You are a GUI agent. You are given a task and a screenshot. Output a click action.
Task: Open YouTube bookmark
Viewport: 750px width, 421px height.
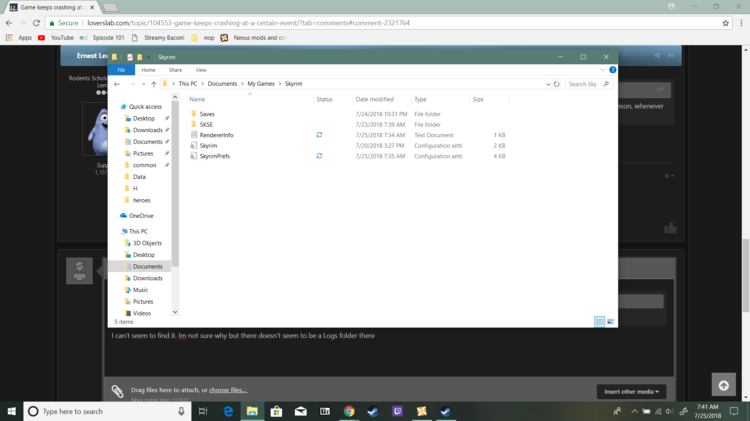(56, 38)
